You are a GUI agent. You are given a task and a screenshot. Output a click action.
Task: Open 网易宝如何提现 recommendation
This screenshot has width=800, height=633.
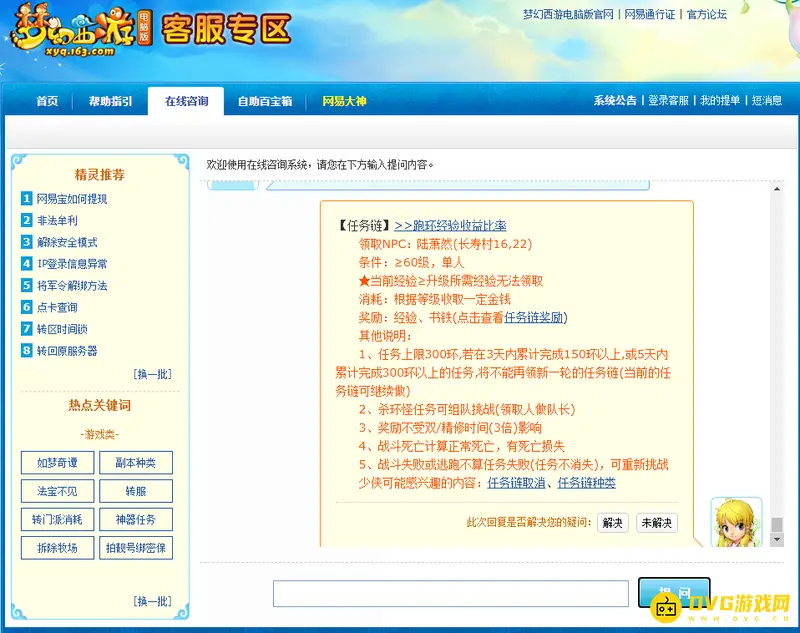pos(72,198)
